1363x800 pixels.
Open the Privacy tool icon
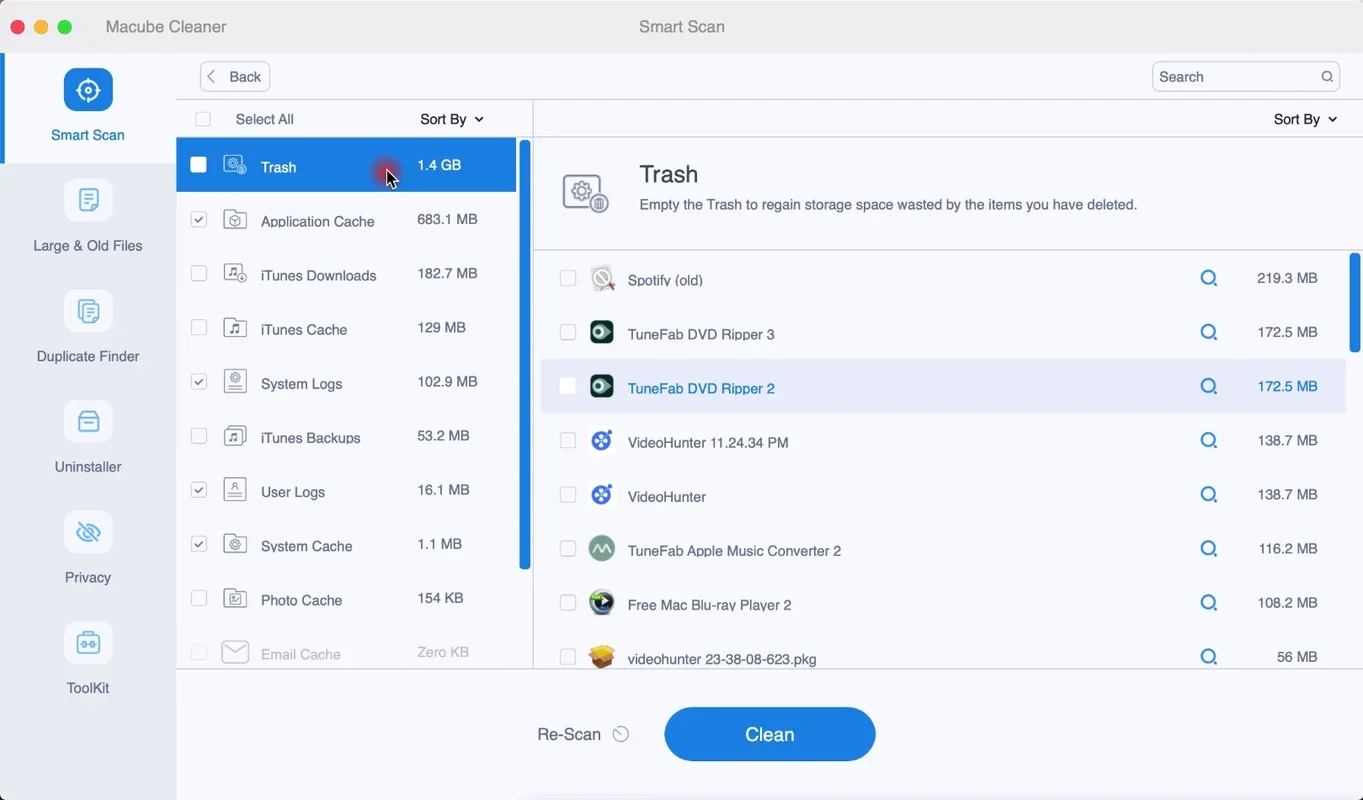(x=88, y=533)
